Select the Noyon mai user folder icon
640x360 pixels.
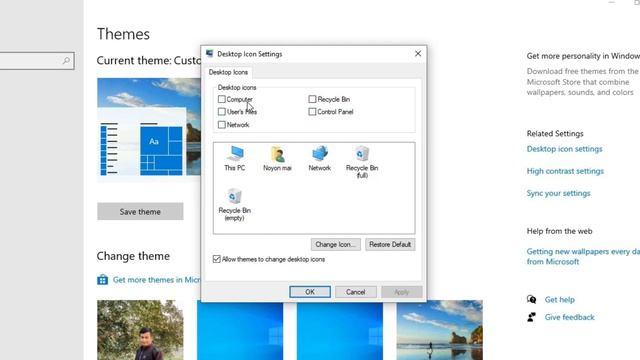277,158
